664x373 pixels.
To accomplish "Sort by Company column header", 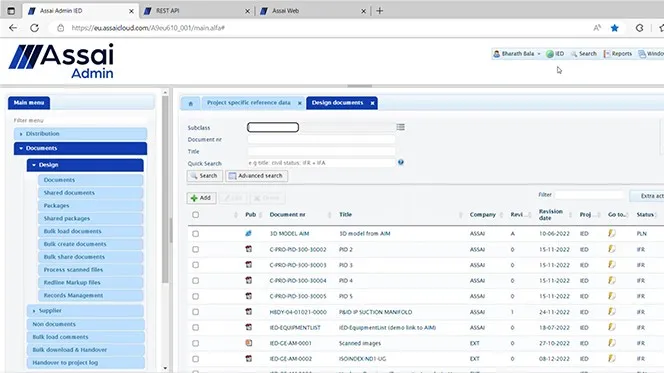I will (x=482, y=215).
